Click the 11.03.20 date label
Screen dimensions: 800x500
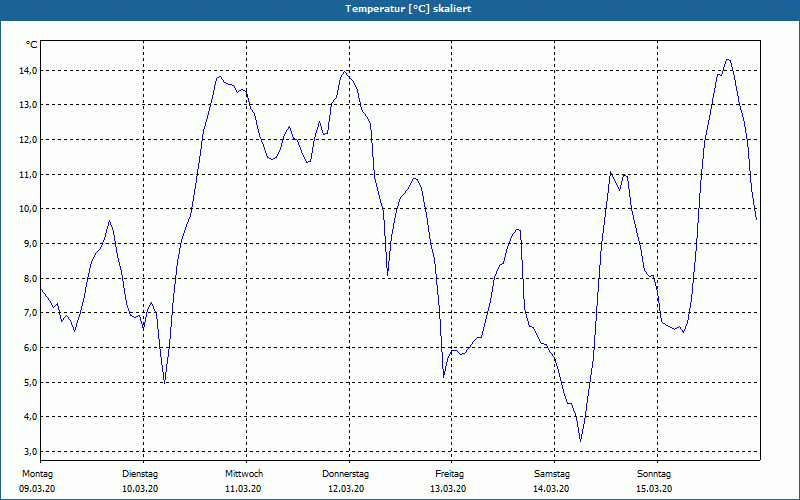pos(243,489)
